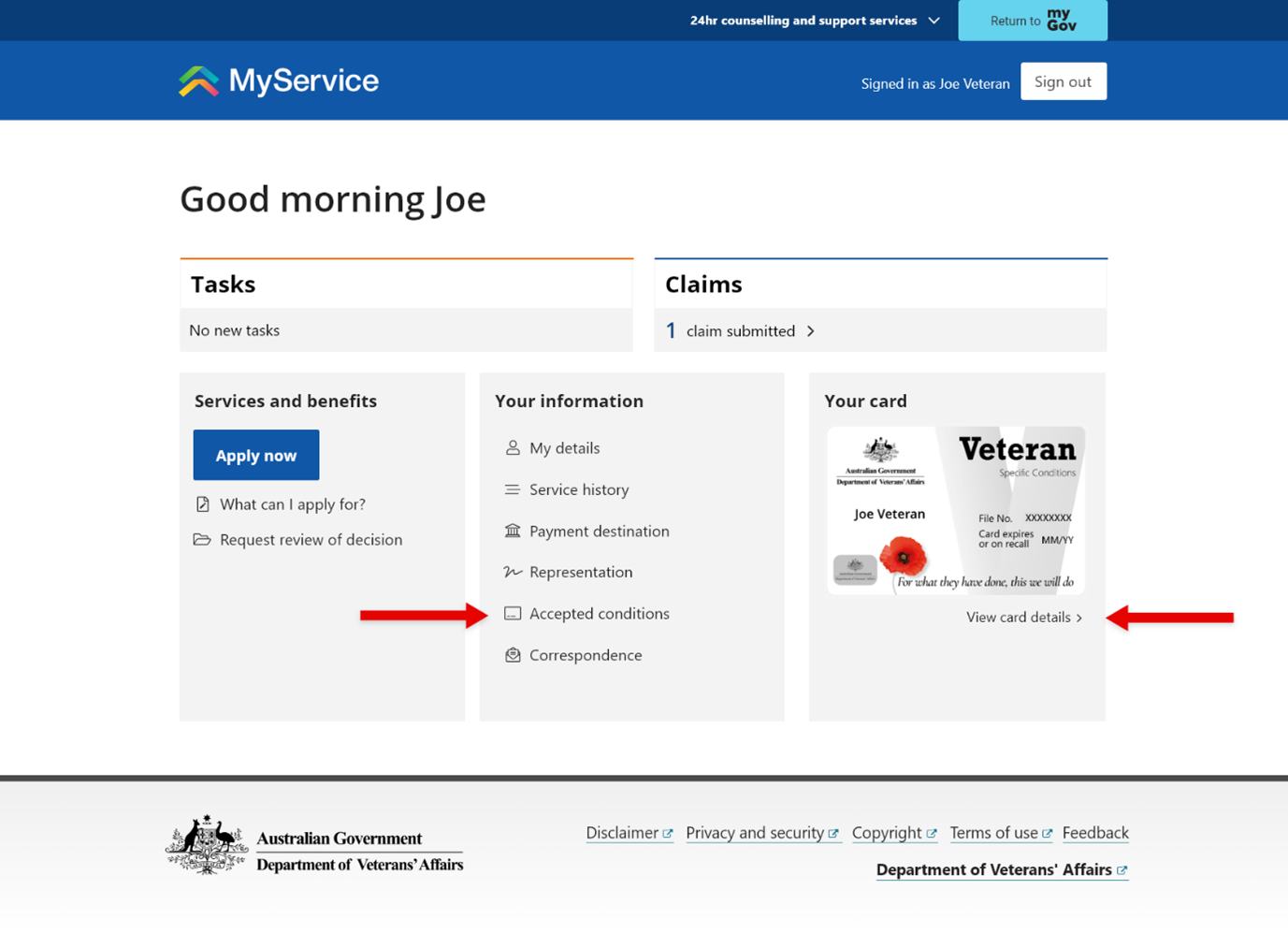Click the Veteran card thumbnail image
Viewport: 1288px width, 933px height.
(x=955, y=511)
